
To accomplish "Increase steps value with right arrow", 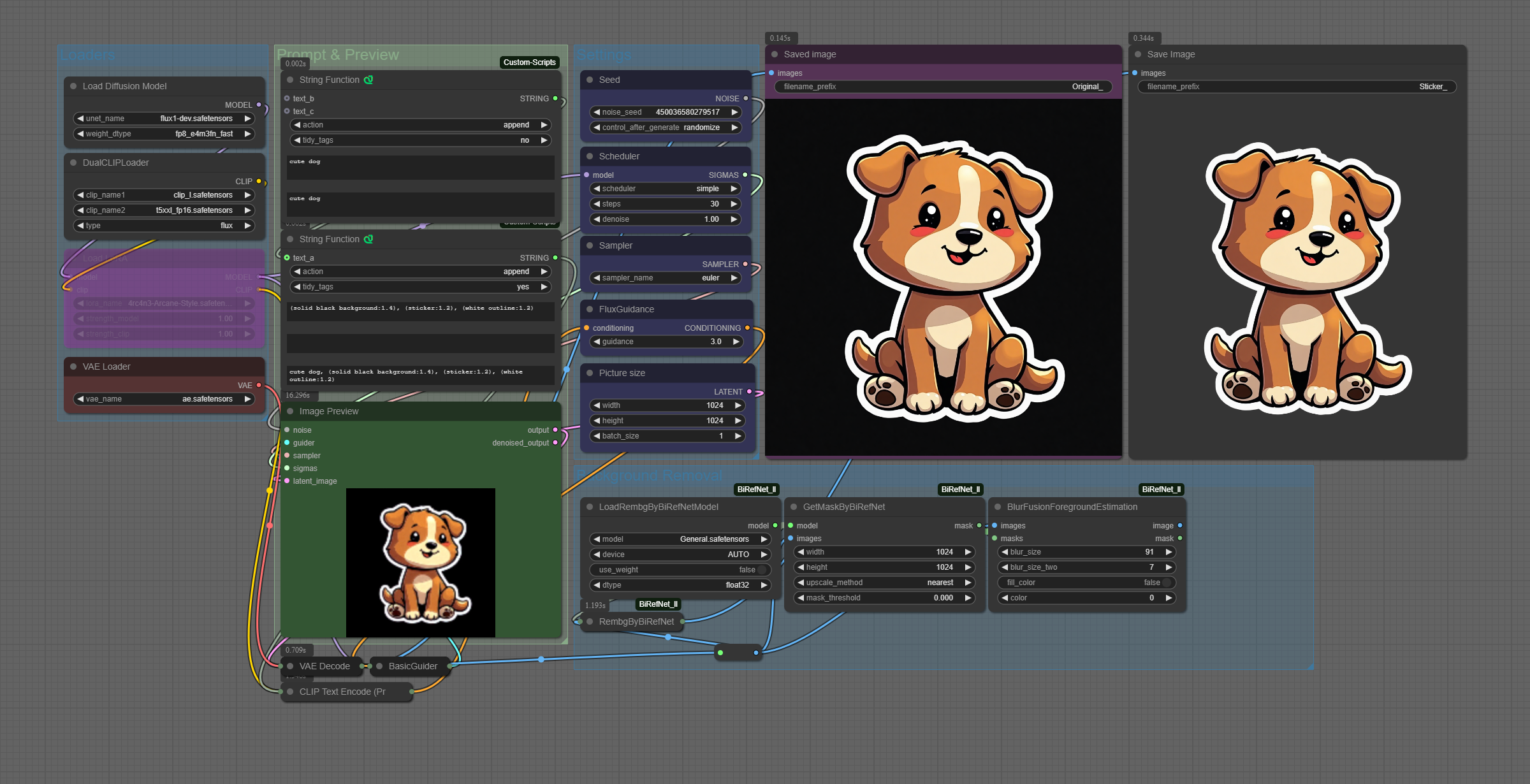I will coord(734,204).
